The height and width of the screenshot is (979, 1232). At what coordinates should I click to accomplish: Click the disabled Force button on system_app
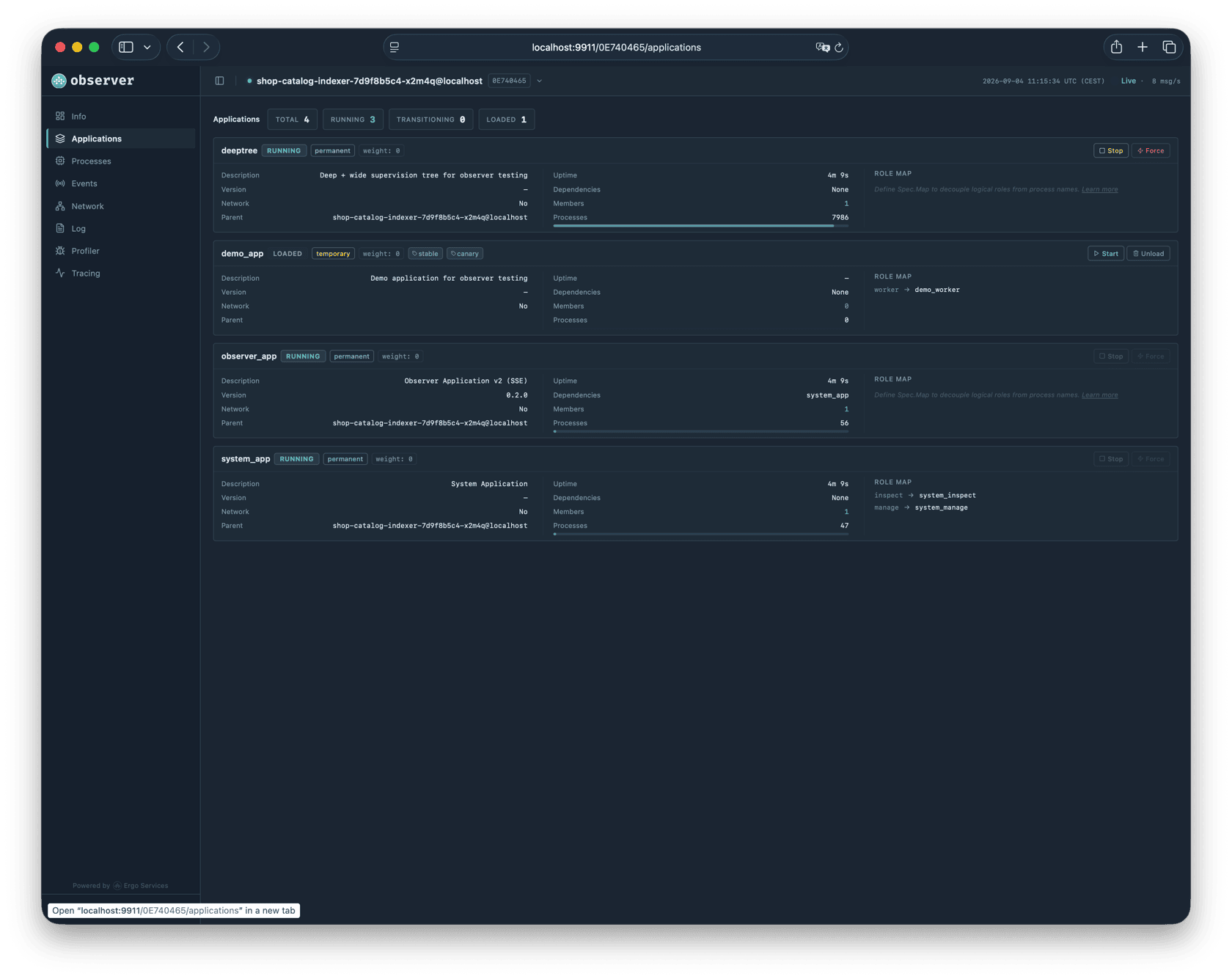[x=1151, y=459]
